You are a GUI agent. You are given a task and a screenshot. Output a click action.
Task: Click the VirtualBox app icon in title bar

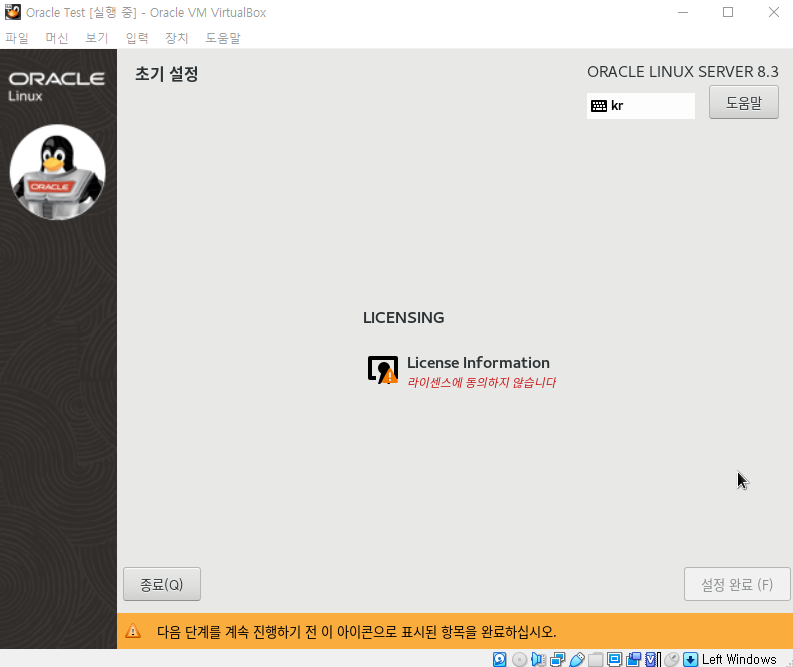coord(13,12)
